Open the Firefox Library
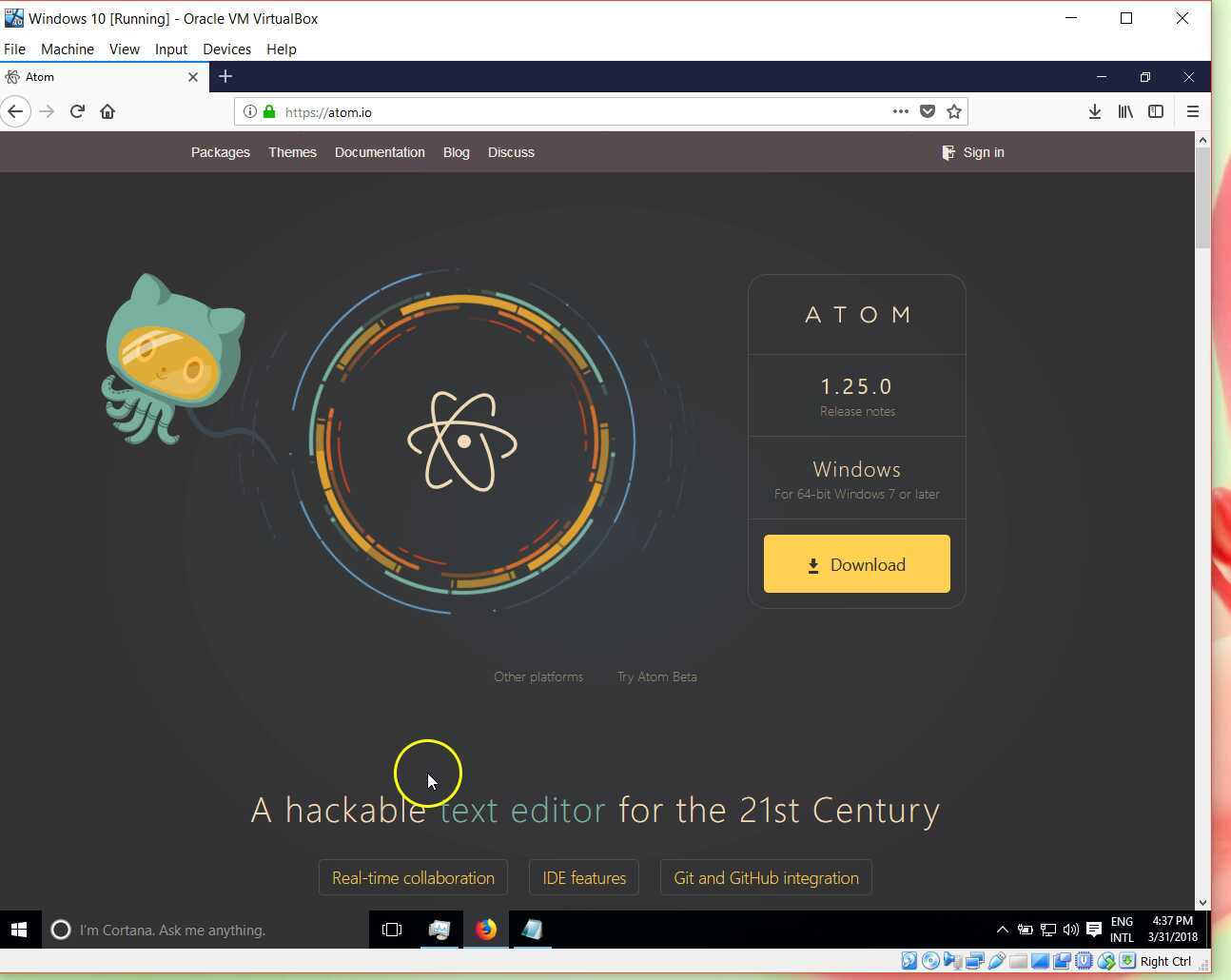The width and height of the screenshot is (1231, 980). point(1124,111)
